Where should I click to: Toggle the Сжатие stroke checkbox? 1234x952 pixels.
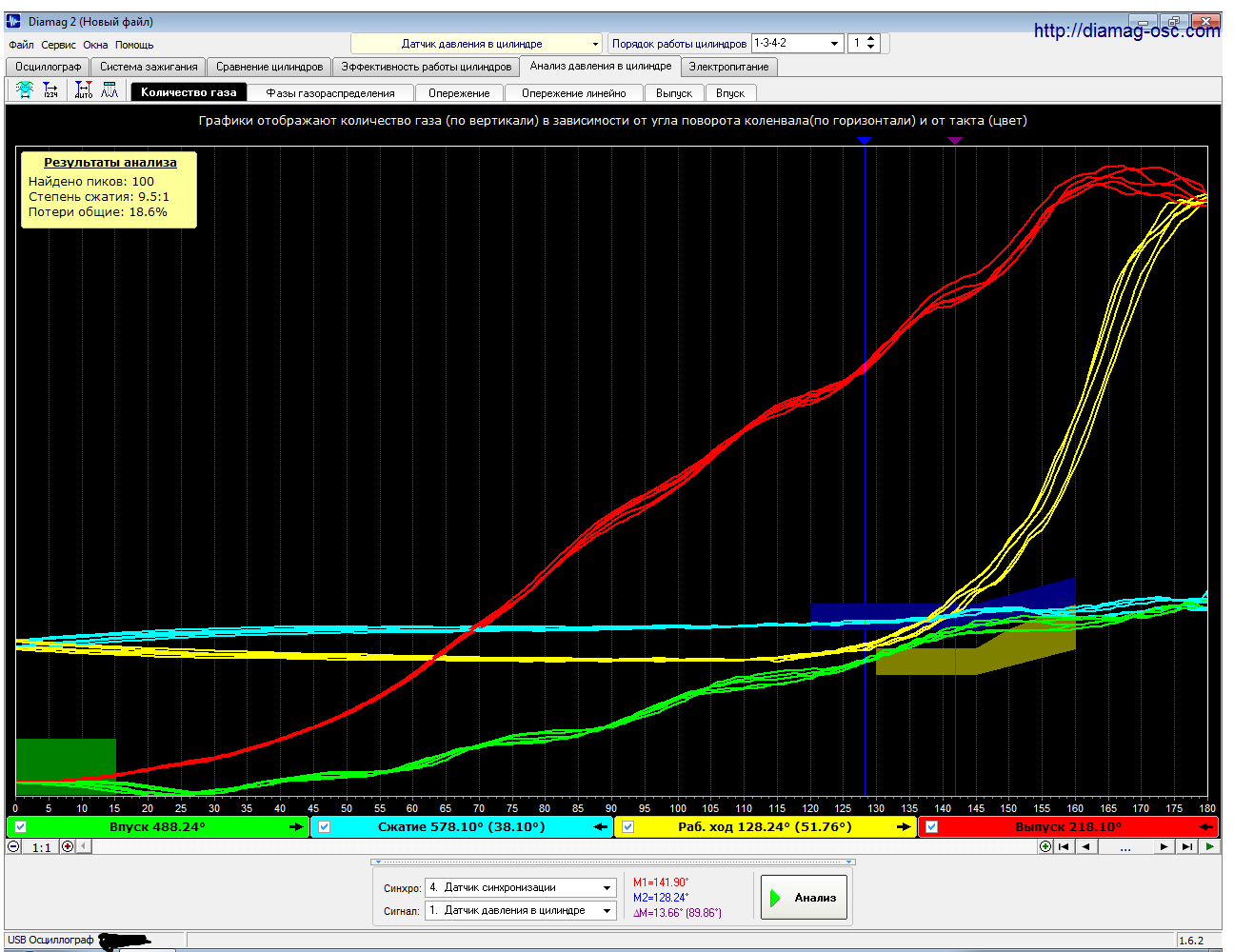pos(324,827)
